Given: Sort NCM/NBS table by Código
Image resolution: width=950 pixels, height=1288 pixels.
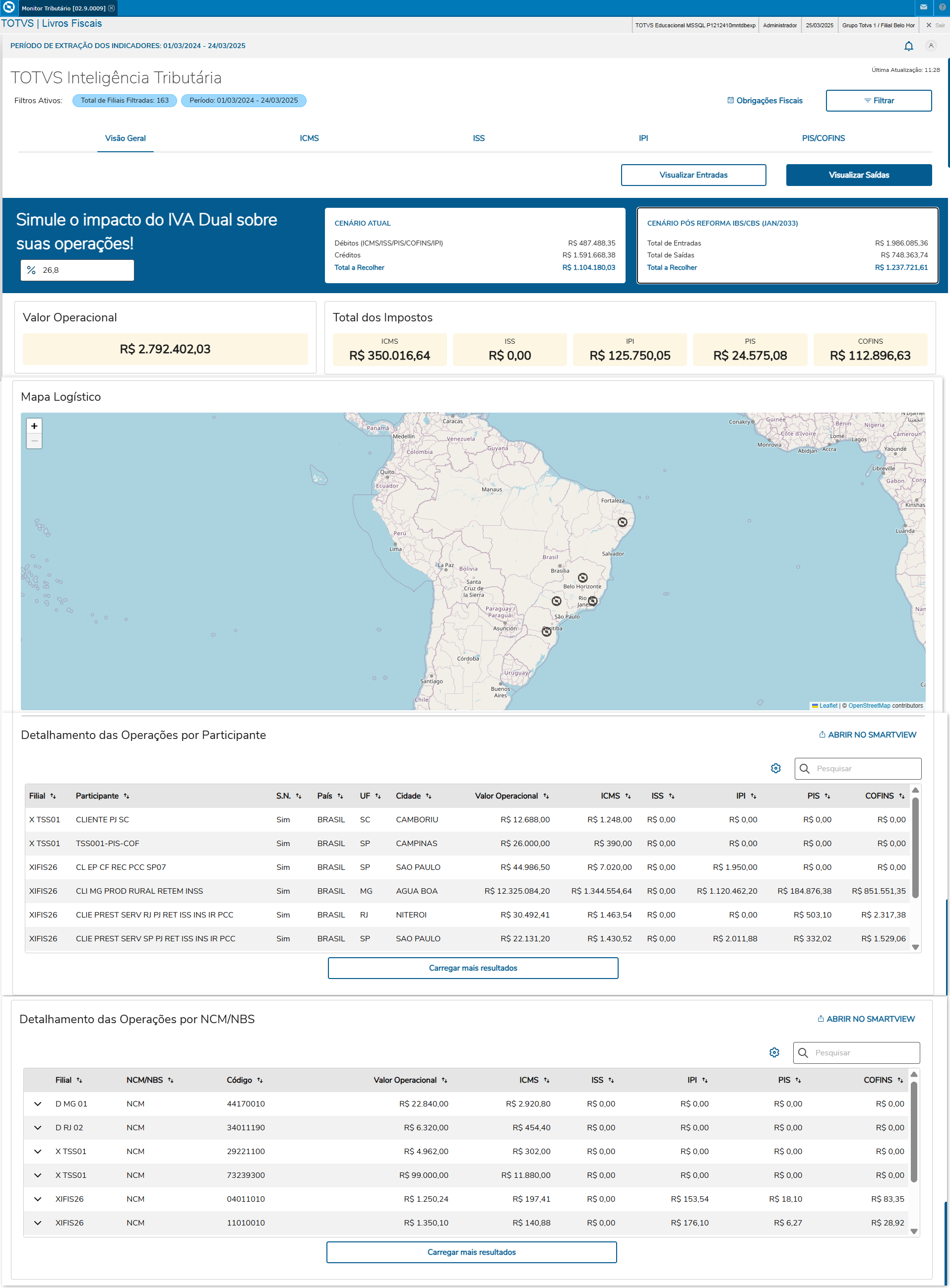Looking at the screenshot, I should pos(260,1081).
